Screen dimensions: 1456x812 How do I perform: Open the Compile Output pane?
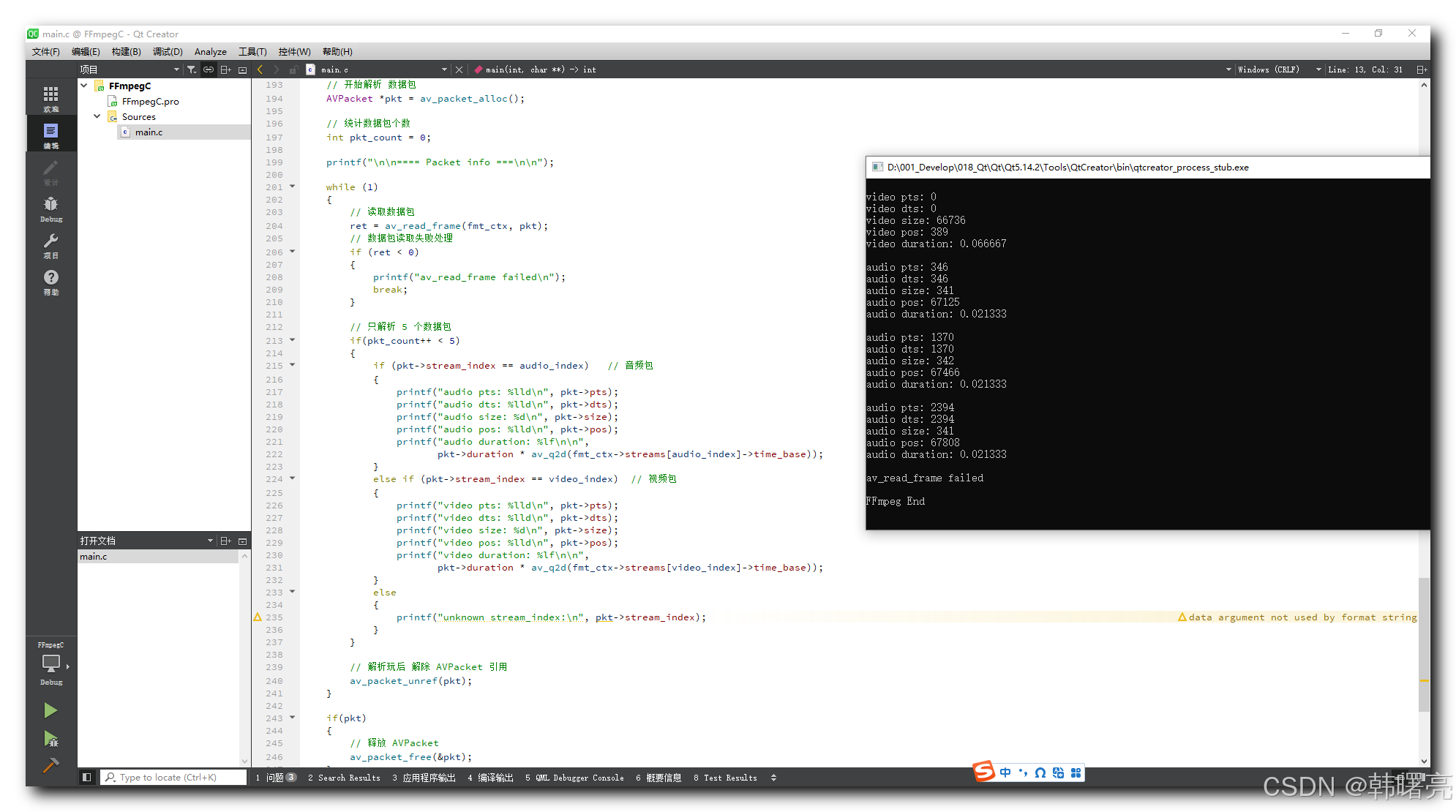pyautogui.click(x=490, y=778)
